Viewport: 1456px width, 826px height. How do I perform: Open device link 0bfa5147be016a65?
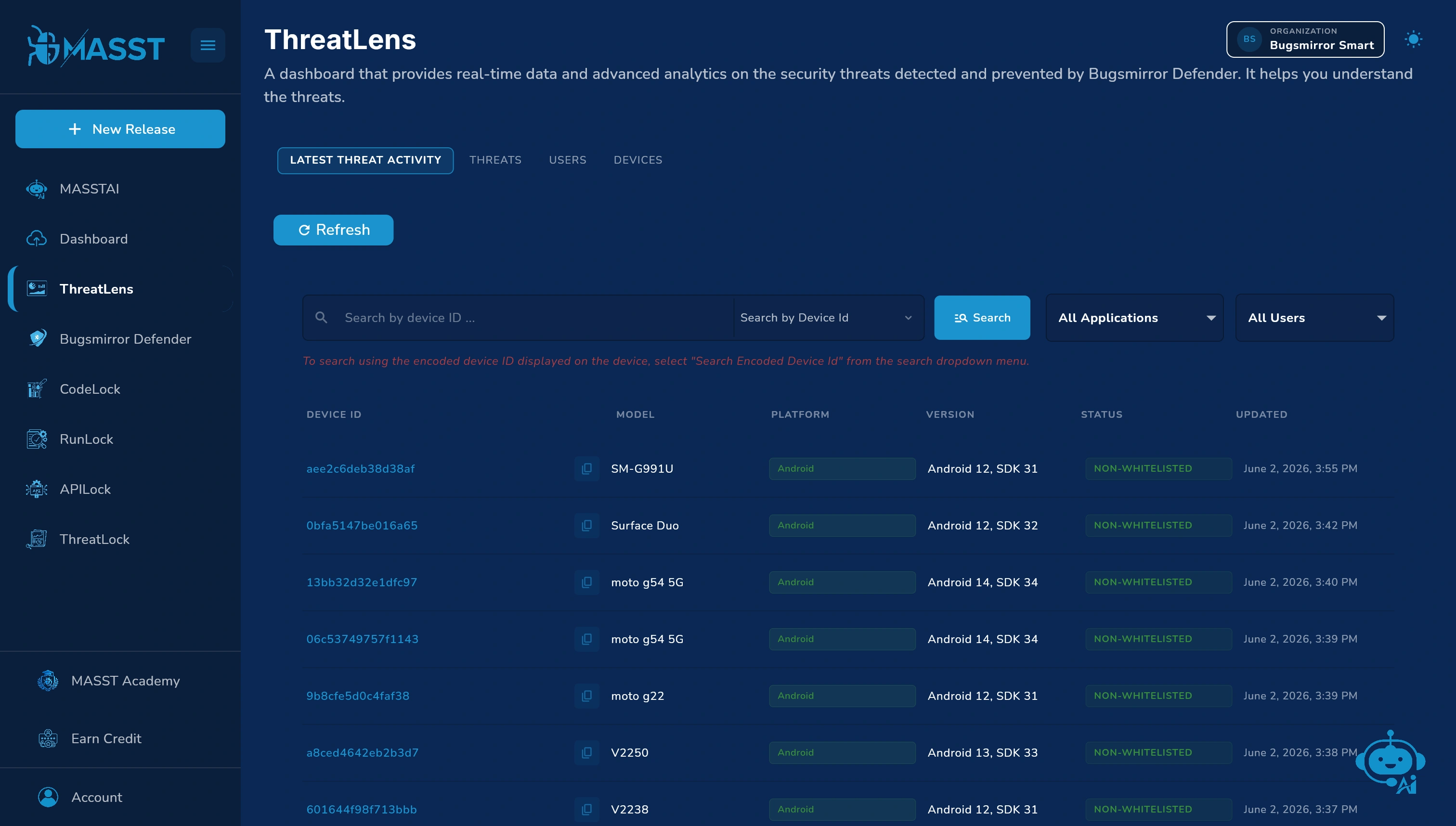[362, 525]
